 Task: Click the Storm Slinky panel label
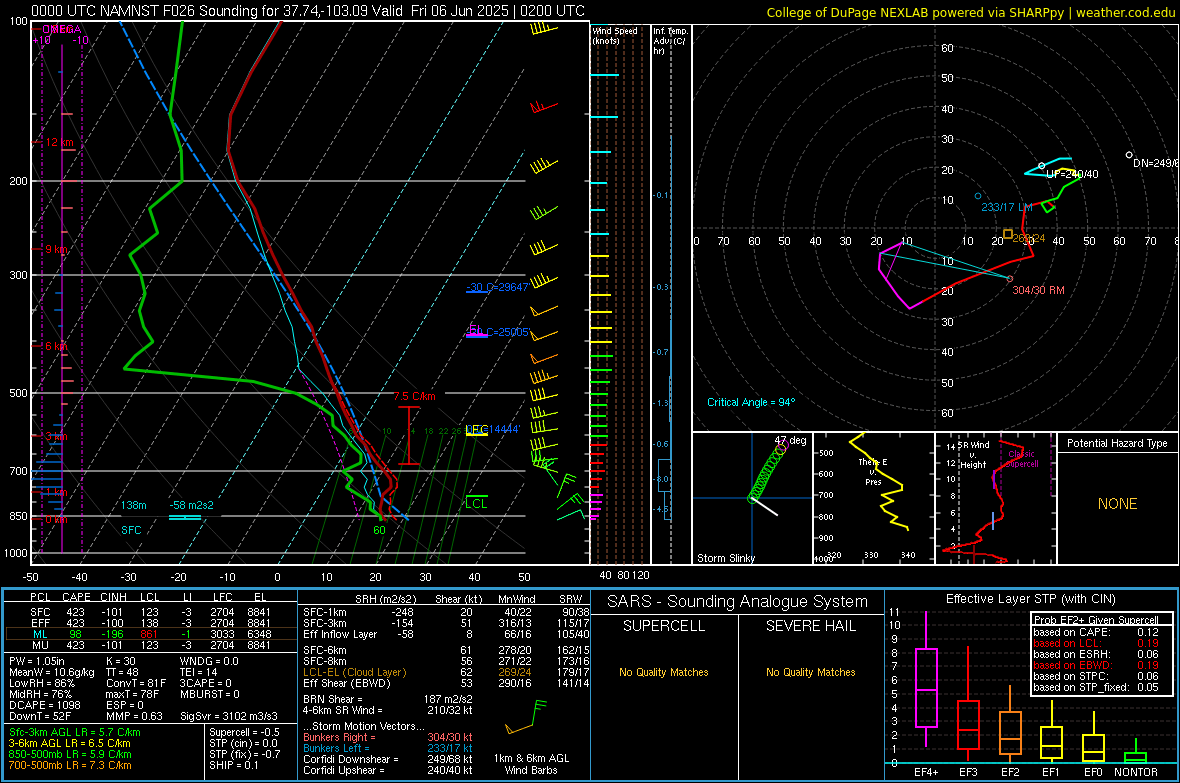725,558
